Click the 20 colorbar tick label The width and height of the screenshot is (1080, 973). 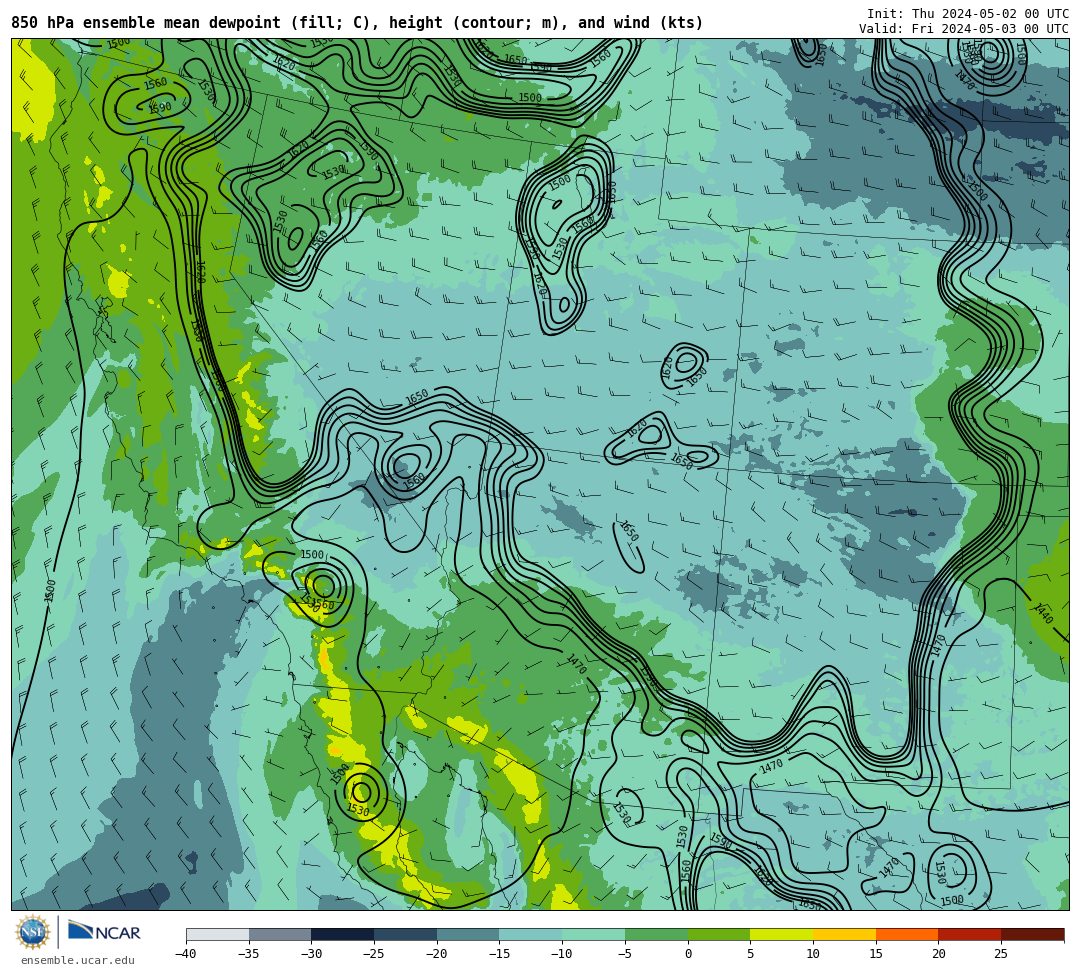pyautogui.click(x=938, y=954)
